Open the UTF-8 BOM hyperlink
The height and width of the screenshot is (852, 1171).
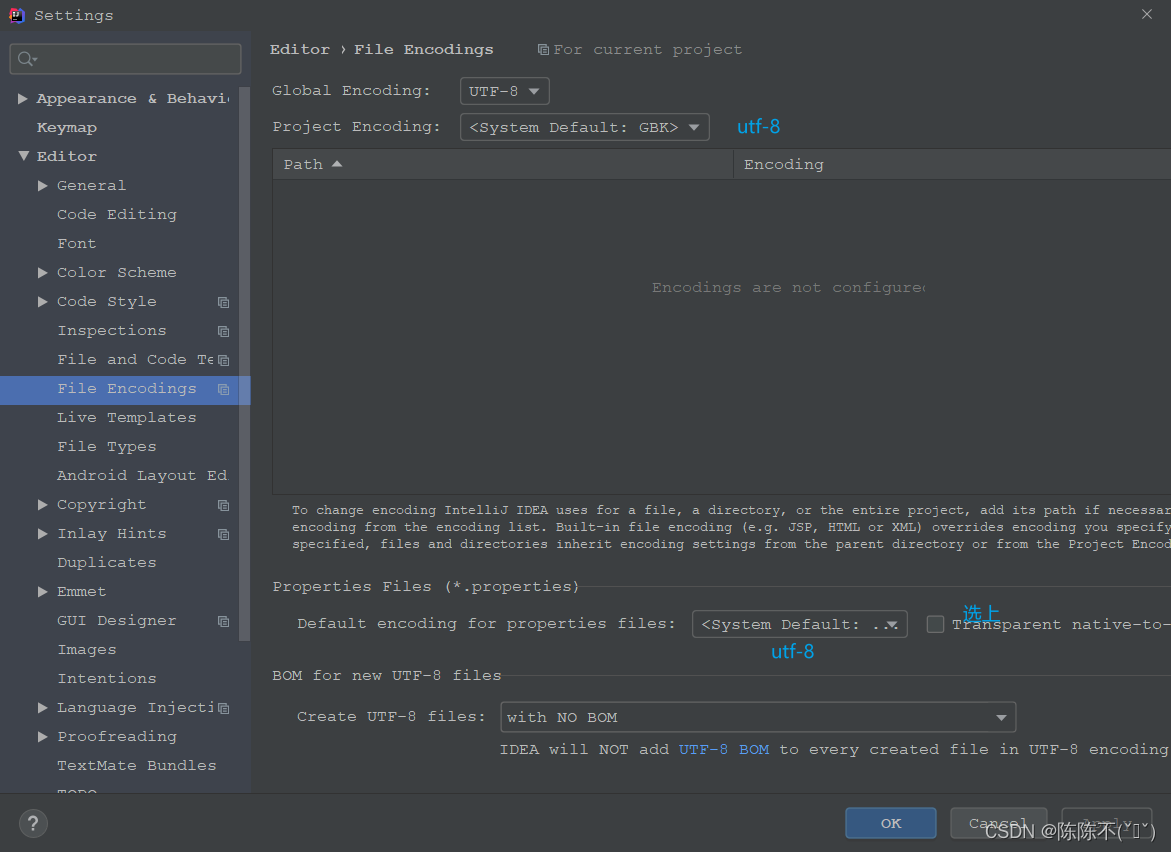724,750
